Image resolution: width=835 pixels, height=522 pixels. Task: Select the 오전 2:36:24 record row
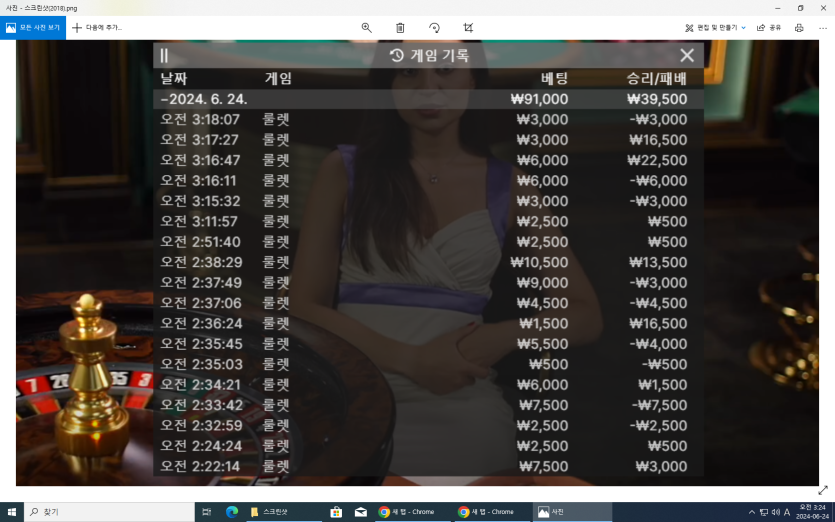point(428,323)
